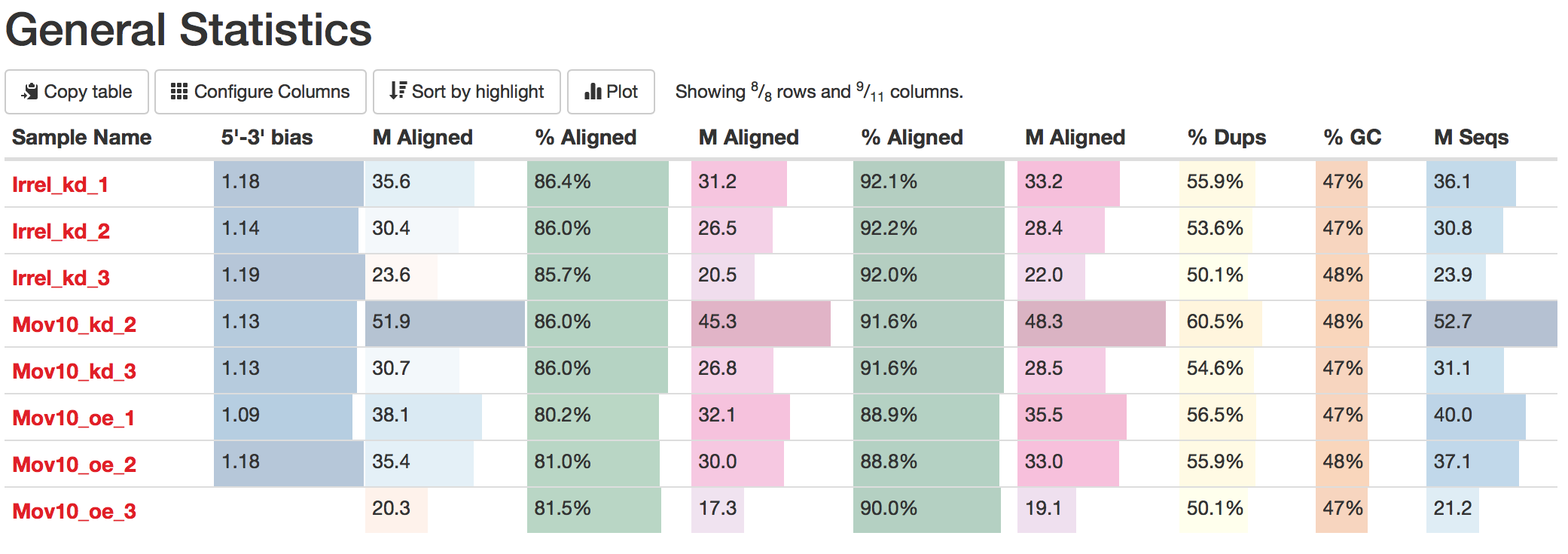Sort by the % GC column header
Viewport: 1568px width, 554px height.
tap(1353, 137)
